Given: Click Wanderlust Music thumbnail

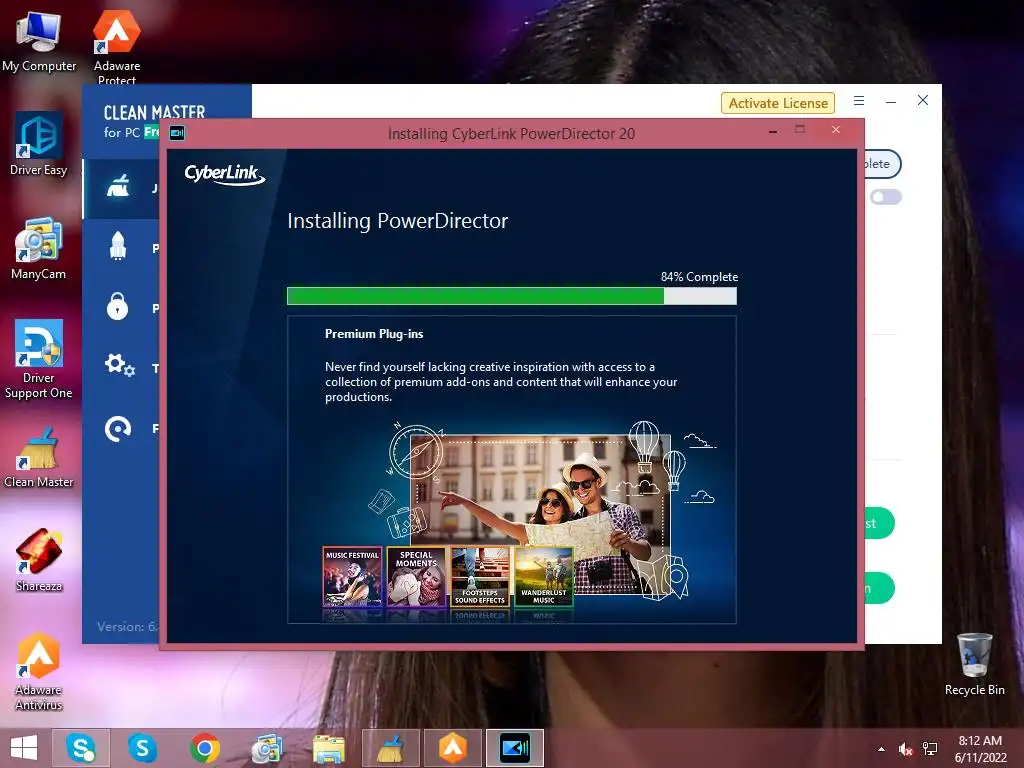Looking at the screenshot, I should [544, 577].
